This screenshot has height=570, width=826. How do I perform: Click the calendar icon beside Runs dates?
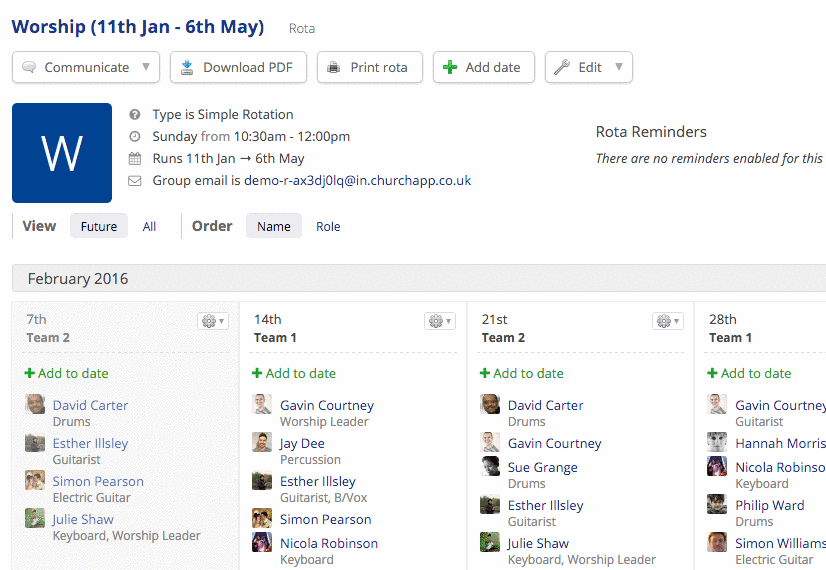coord(135,159)
